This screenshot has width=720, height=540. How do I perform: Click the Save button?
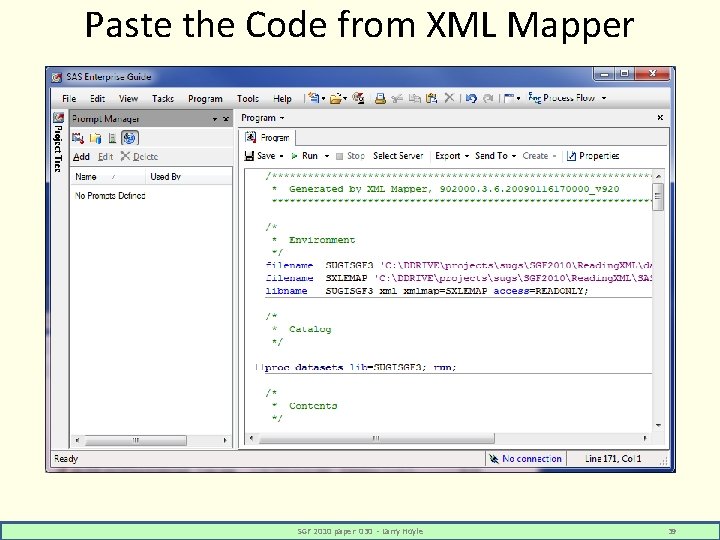click(259, 156)
